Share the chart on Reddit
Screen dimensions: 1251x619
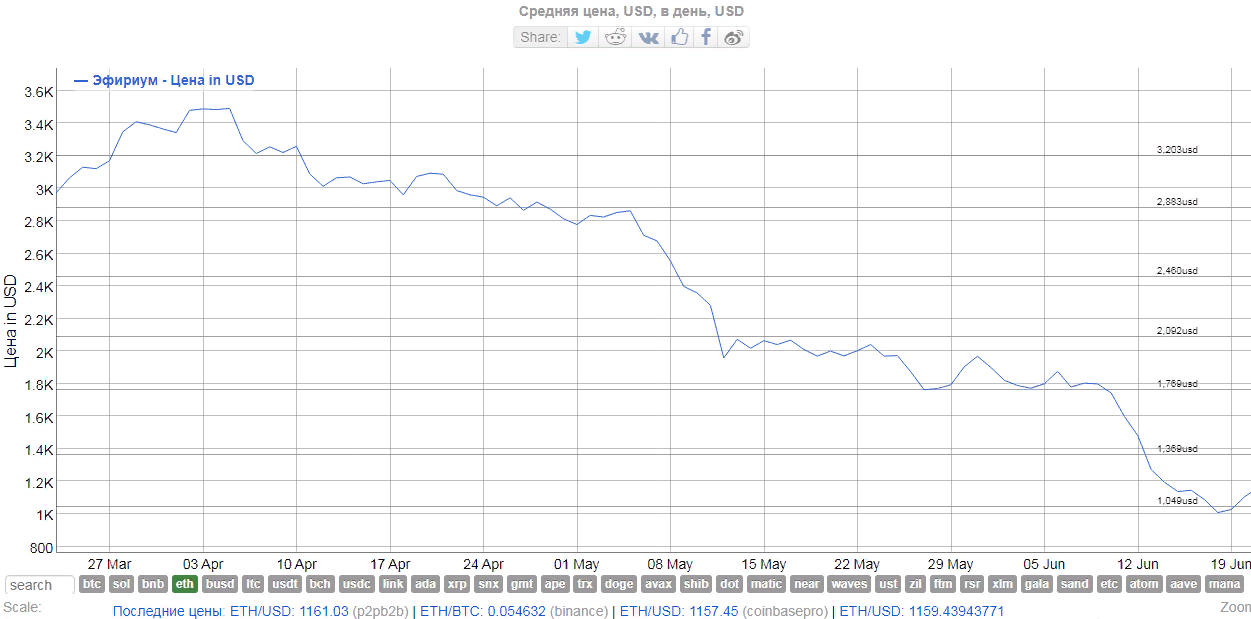(616, 37)
